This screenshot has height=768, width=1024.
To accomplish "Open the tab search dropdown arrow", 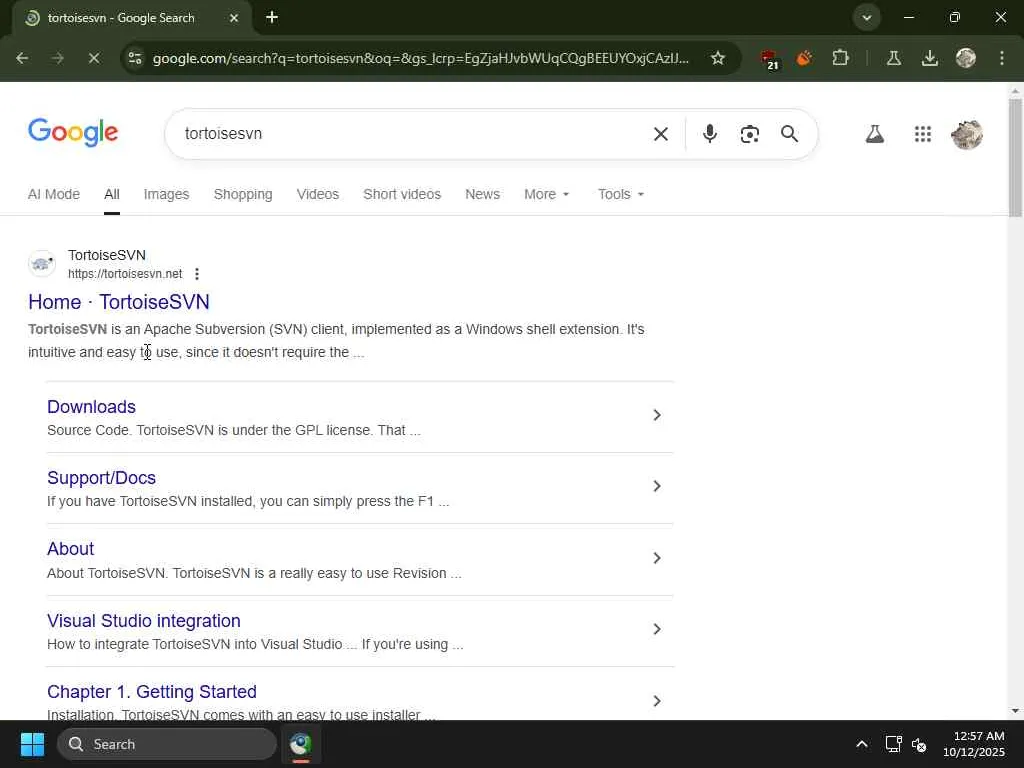I will (x=867, y=18).
